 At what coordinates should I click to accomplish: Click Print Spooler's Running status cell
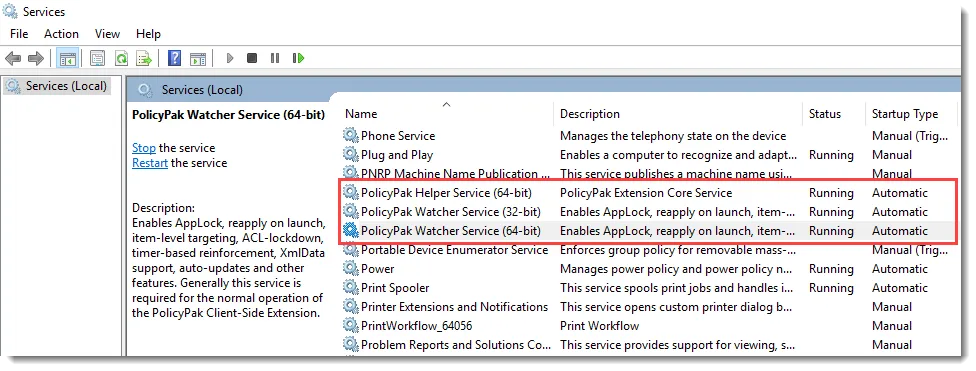pos(831,288)
